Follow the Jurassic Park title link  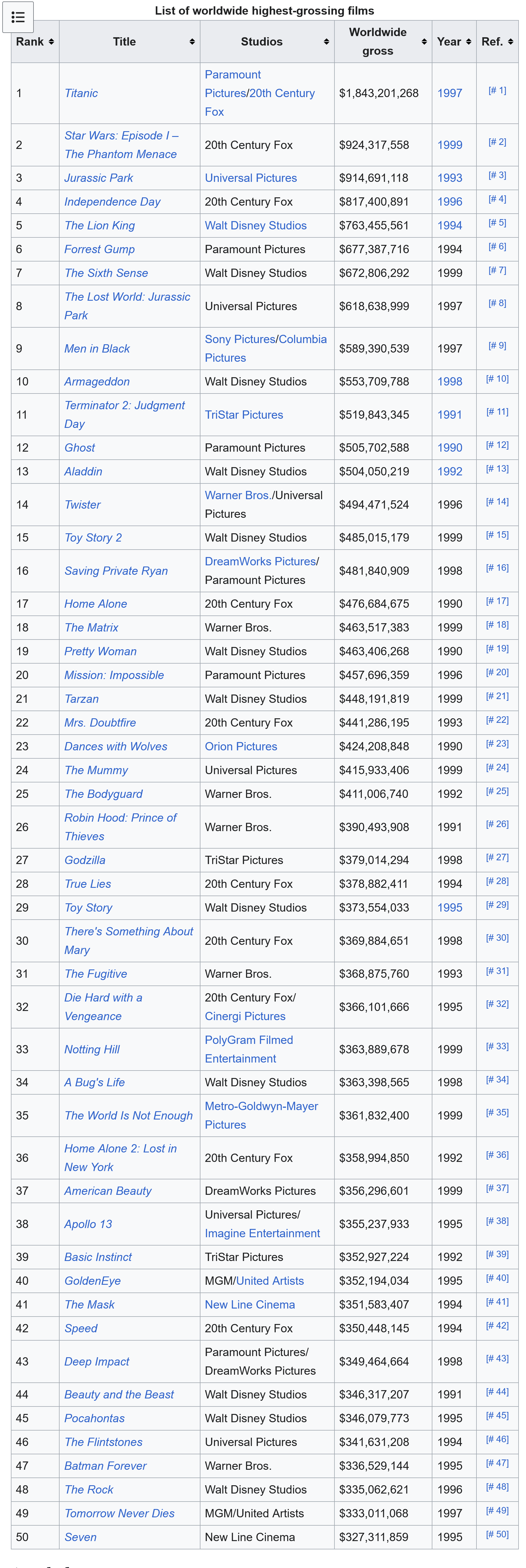tap(98, 178)
